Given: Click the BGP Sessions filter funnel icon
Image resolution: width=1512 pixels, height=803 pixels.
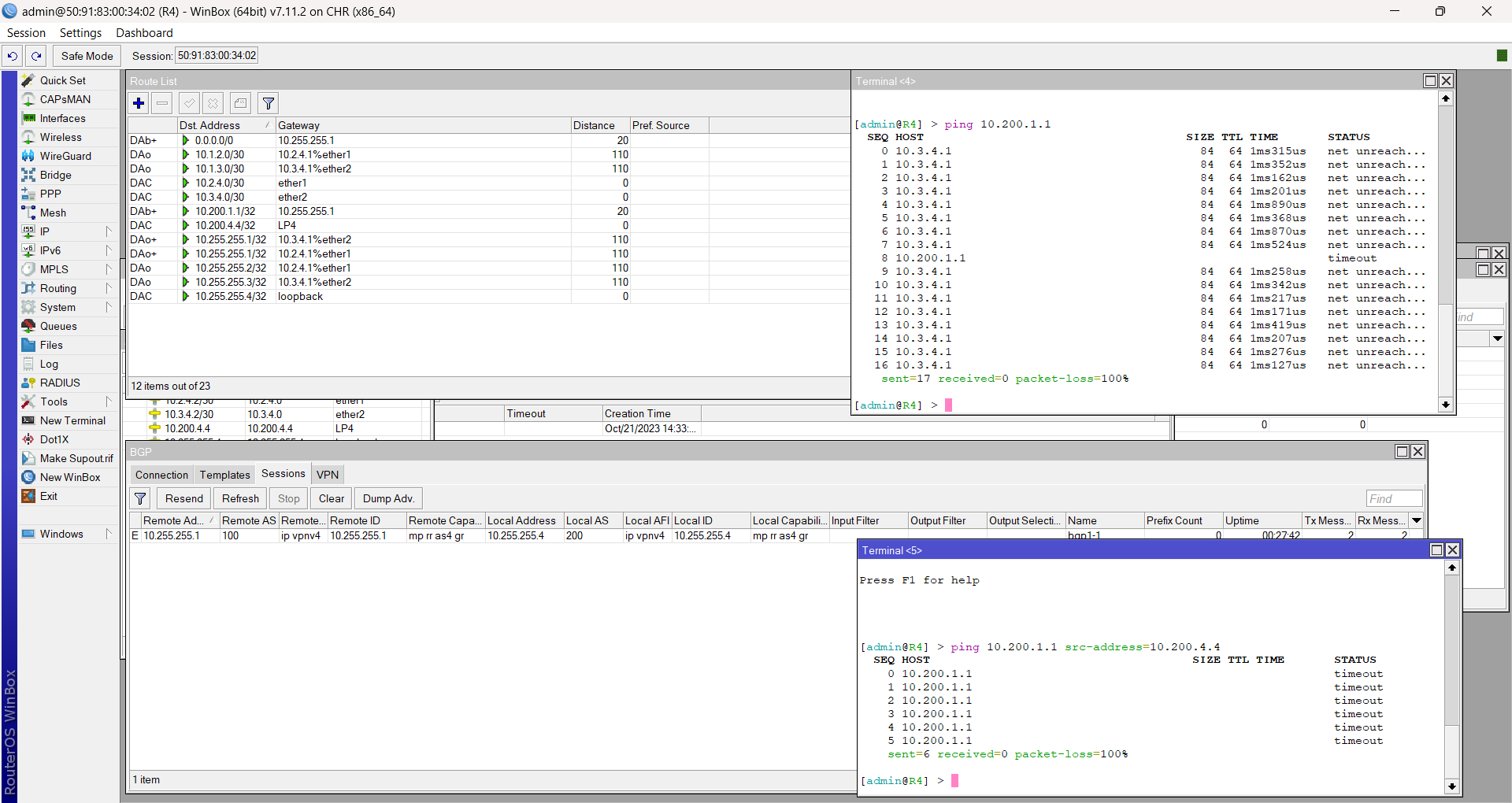Looking at the screenshot, I should [x=140, y=498].
